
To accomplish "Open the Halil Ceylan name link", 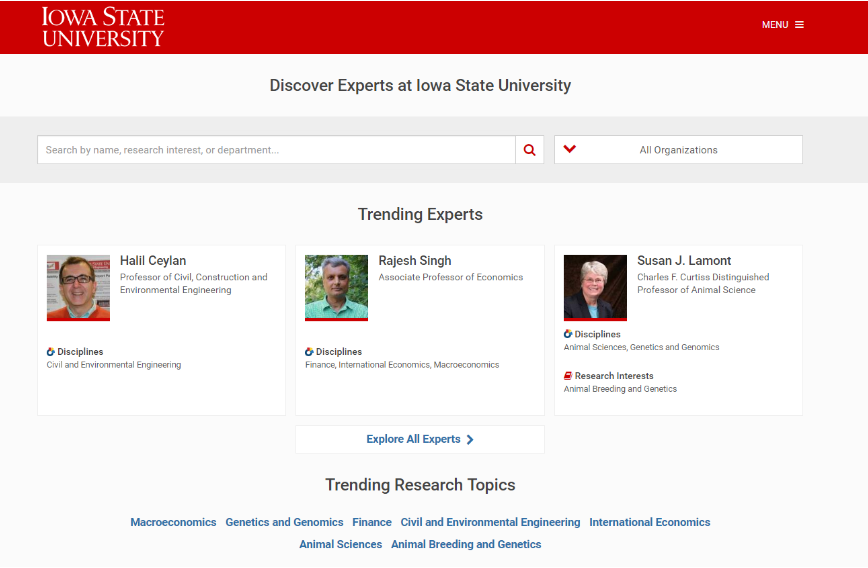I will [153, 261].
